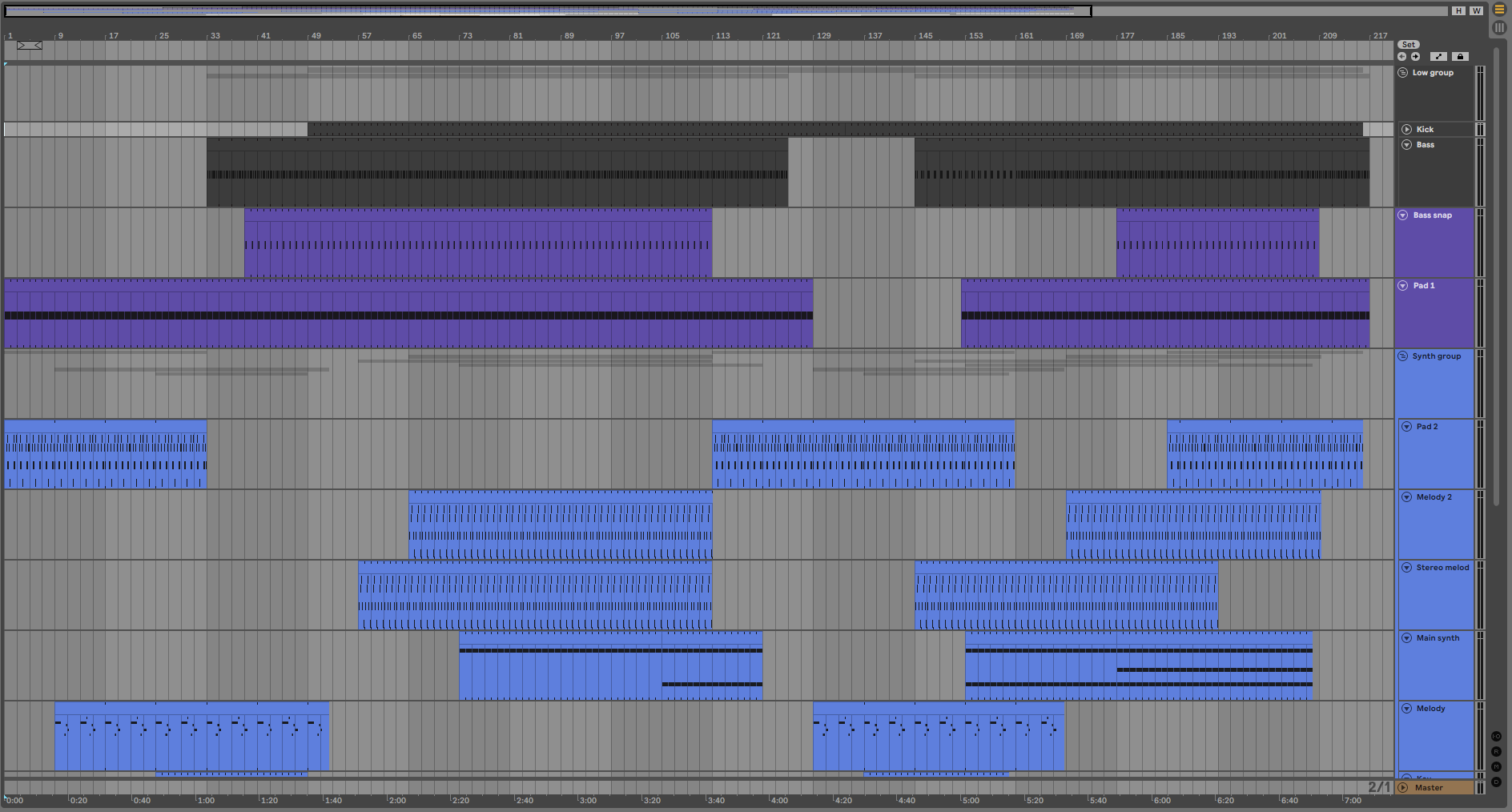Select the first Melody clip
1512x812 pixels.
[192, 736]
